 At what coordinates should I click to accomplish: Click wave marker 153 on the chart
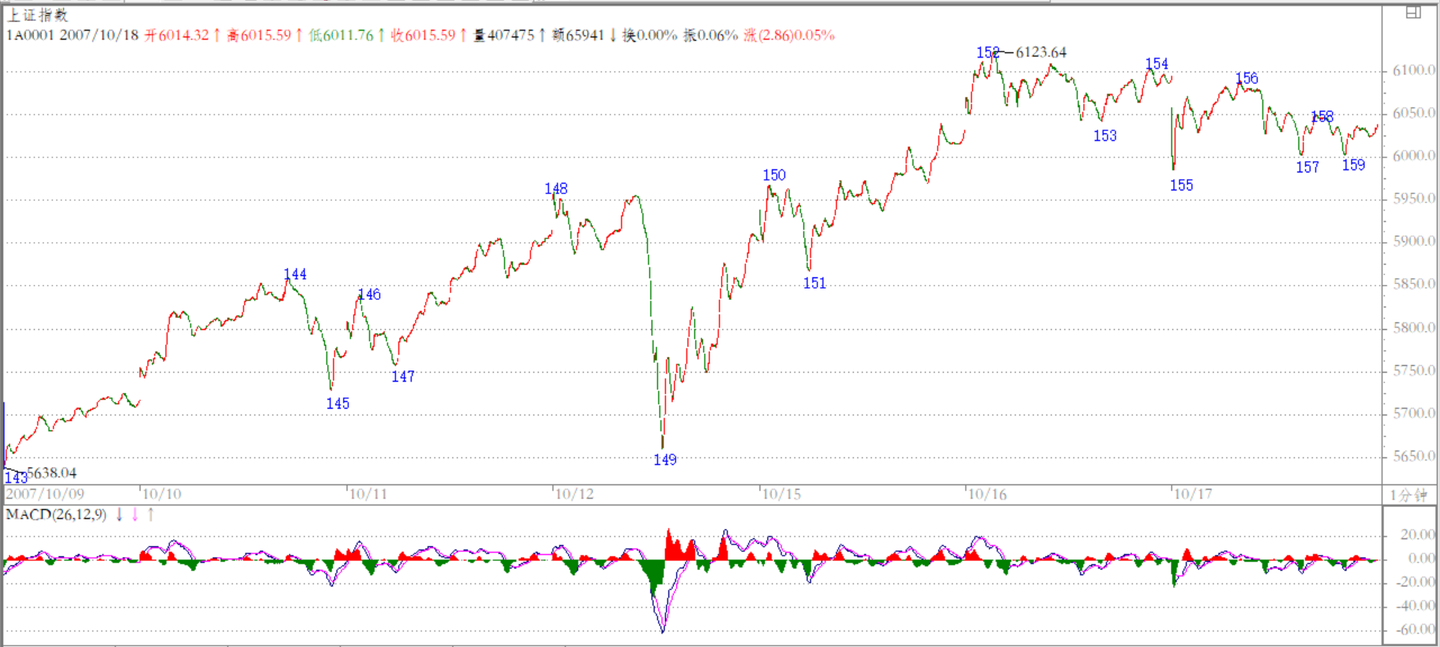point(1105,136)
